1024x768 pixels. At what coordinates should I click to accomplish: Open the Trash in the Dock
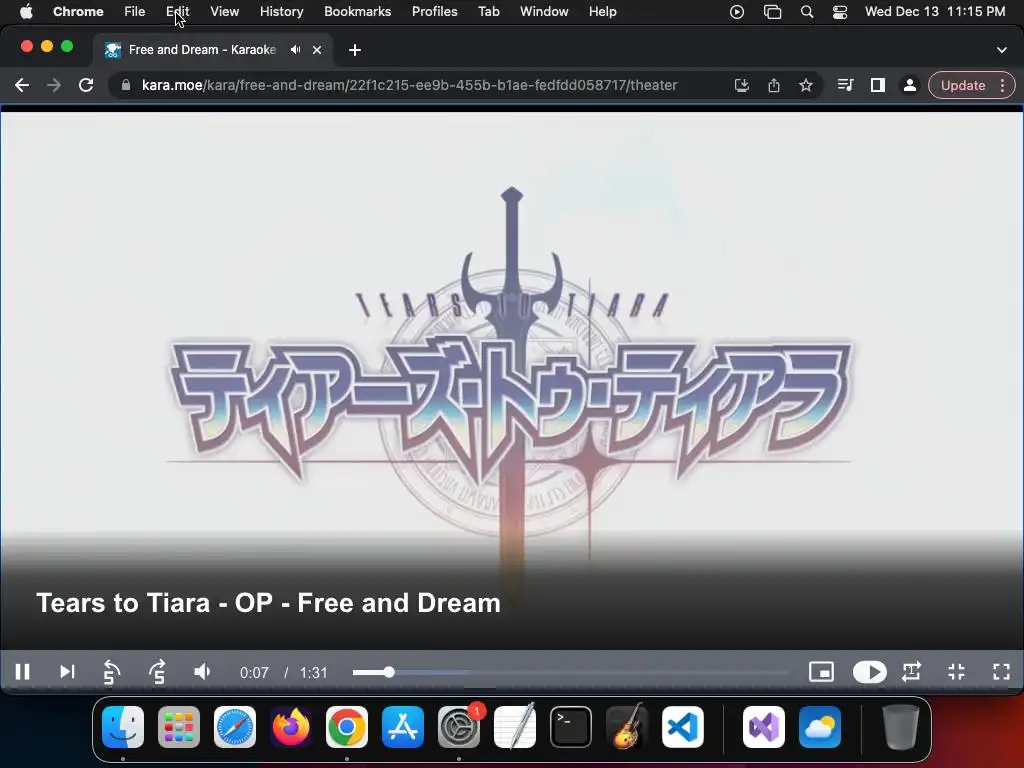(901, 727)
